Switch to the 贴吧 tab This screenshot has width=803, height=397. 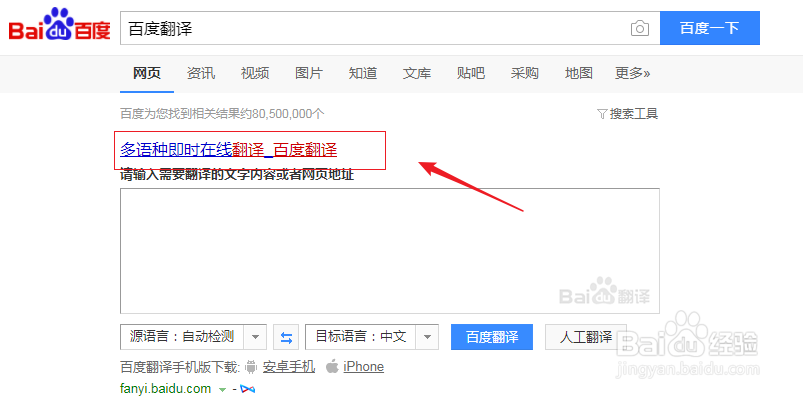(x=471, y=73)
